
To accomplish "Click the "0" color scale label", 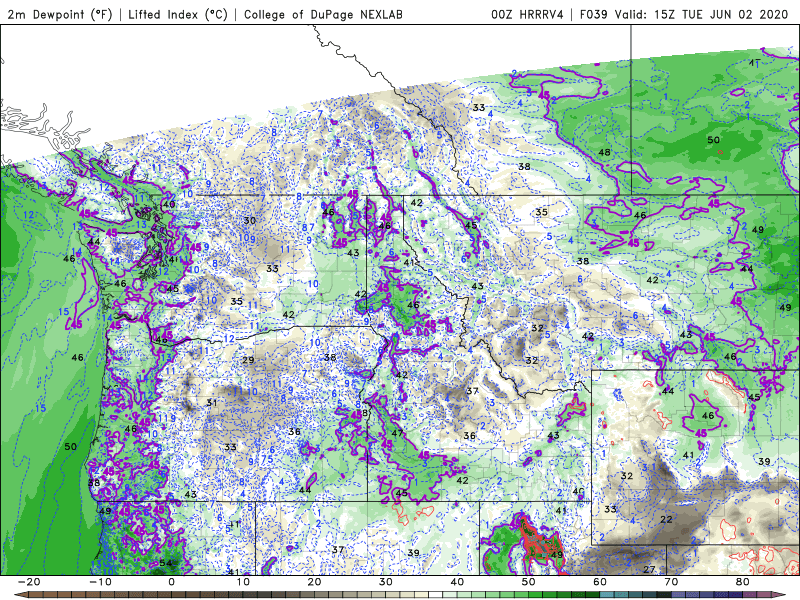I will tap(171, 582).
